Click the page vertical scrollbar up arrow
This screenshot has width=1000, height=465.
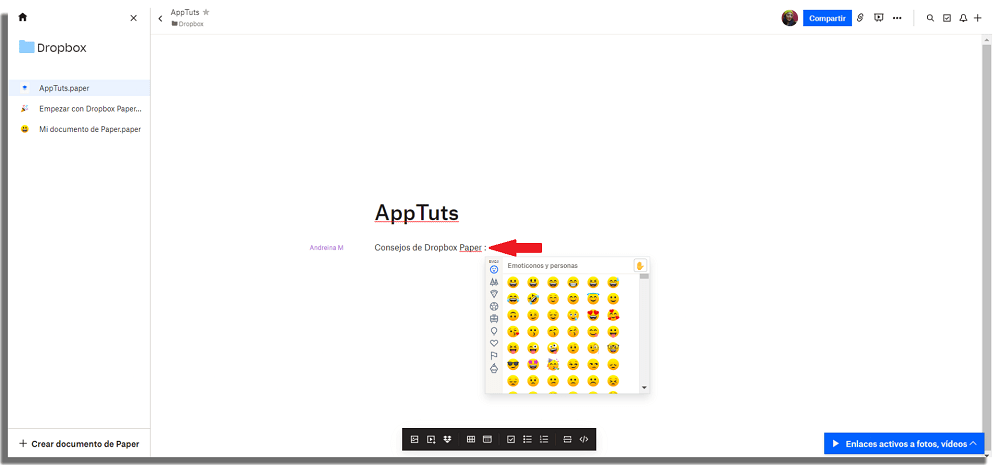pyautogui.click(x=987, y=40)
